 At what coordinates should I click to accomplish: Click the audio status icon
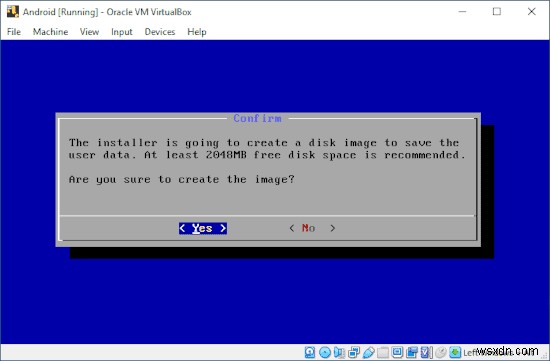[x=339, y=352]
